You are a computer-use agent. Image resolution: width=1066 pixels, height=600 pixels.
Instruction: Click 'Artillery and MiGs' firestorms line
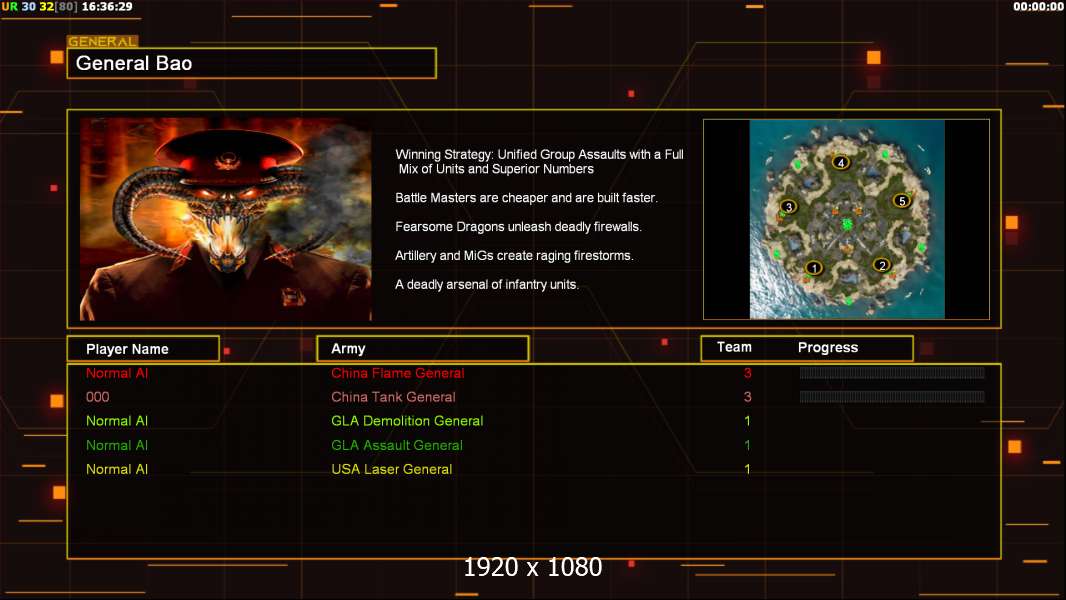click(514, 255)
